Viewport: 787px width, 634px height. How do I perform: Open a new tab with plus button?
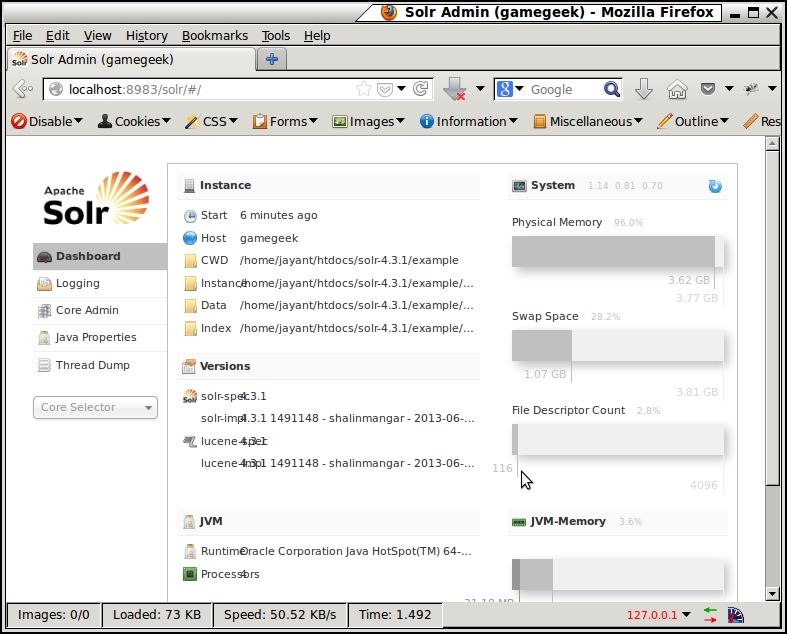point(272,59)
